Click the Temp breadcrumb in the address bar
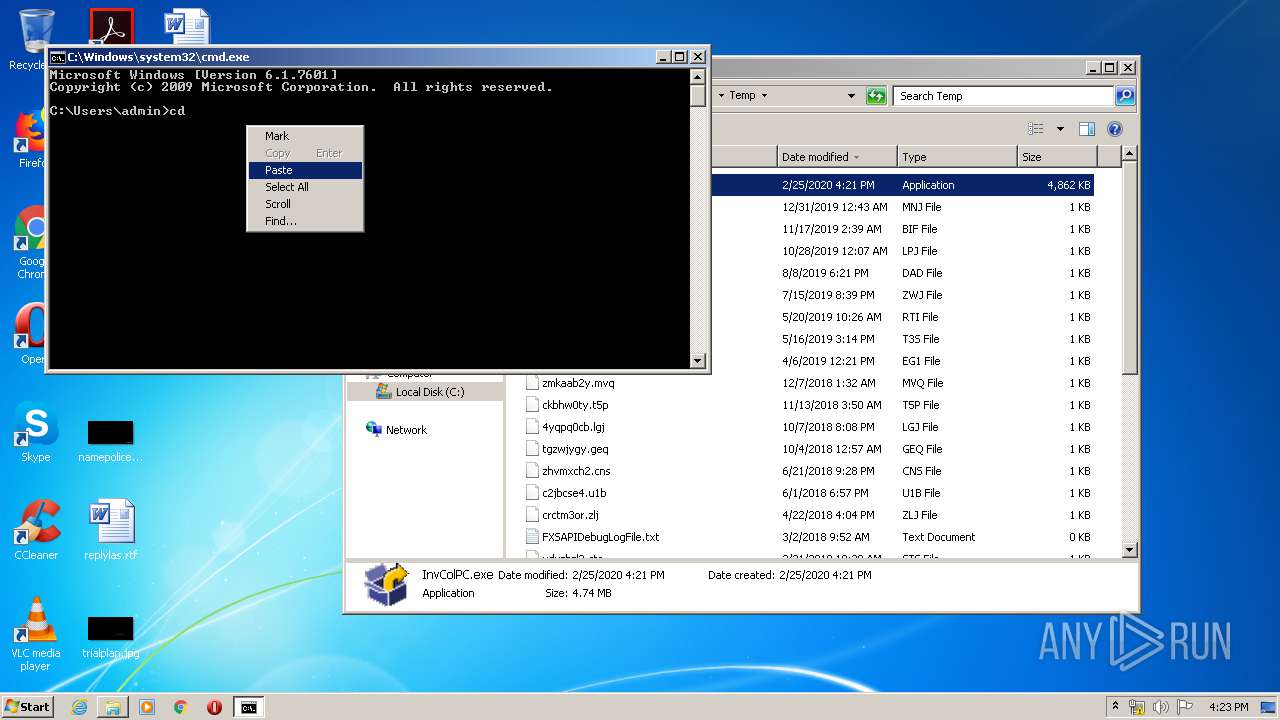 tap(742, 96)
